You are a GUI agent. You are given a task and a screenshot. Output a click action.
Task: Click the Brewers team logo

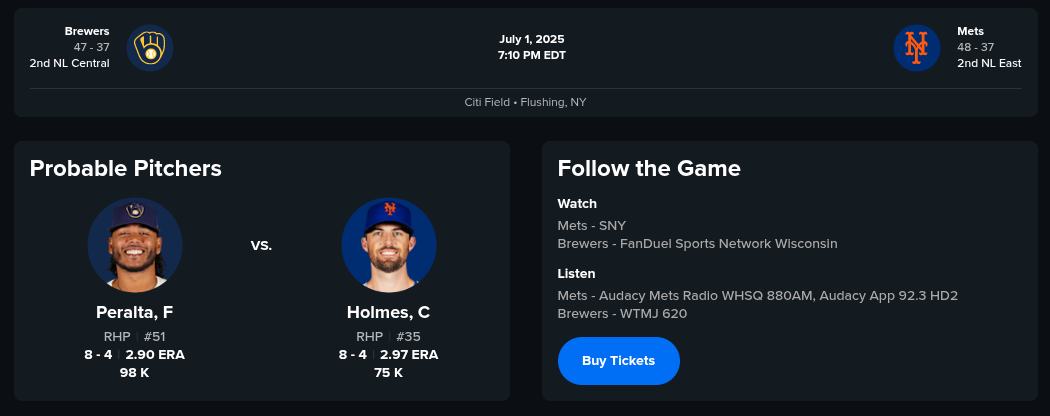tap(150, 48)
